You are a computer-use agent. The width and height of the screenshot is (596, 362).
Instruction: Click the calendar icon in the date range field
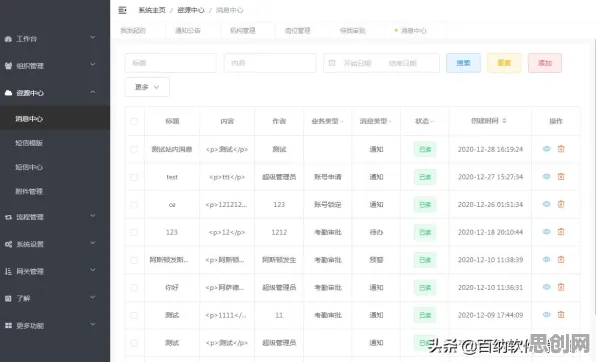click(x=332, y=63)
